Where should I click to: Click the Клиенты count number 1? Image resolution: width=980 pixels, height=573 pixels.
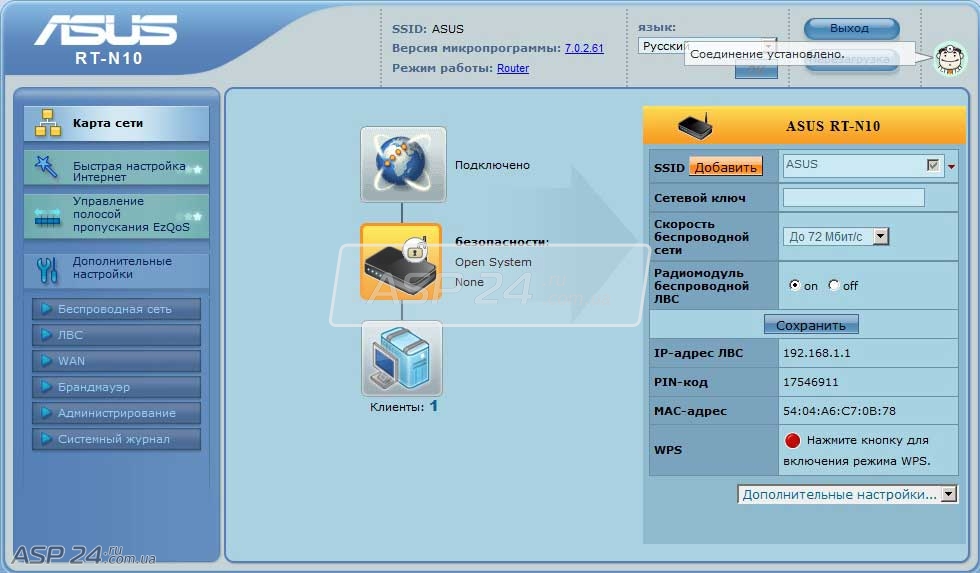434,406
